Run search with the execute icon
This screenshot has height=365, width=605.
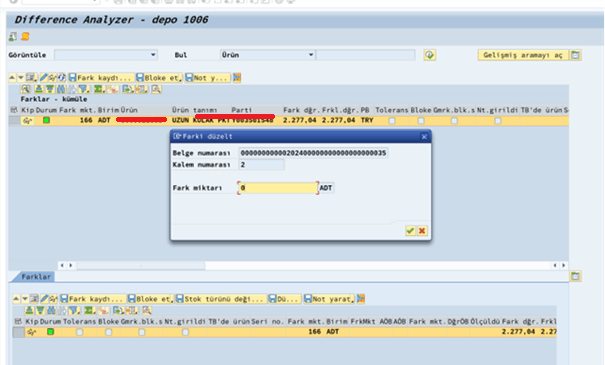(429, 55)
